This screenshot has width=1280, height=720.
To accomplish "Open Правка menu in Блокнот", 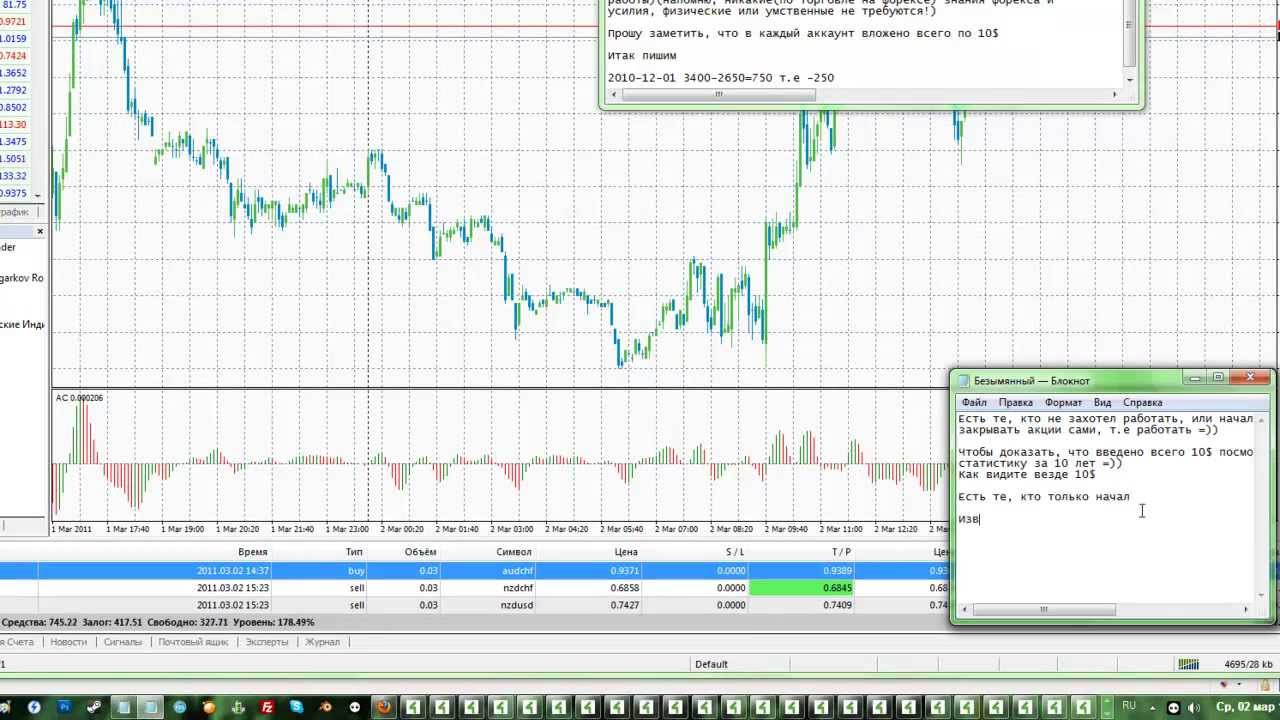I will pos(1015,402).
